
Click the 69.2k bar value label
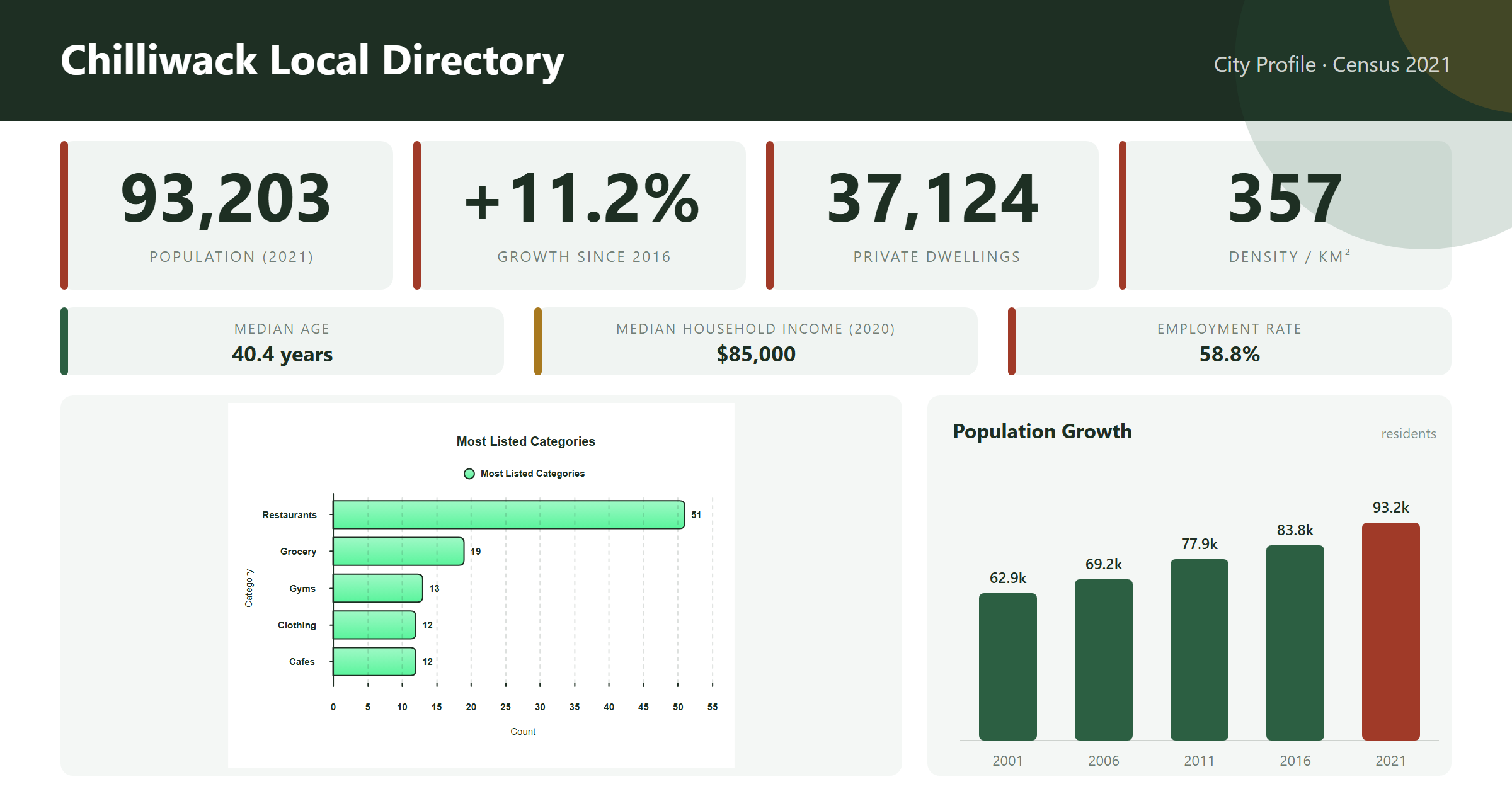[1104, 564]
